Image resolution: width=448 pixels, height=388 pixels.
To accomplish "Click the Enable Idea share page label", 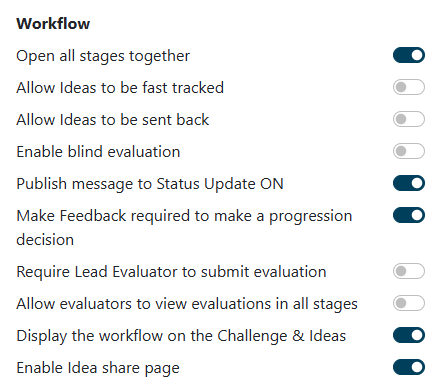I will click(98, 368).
